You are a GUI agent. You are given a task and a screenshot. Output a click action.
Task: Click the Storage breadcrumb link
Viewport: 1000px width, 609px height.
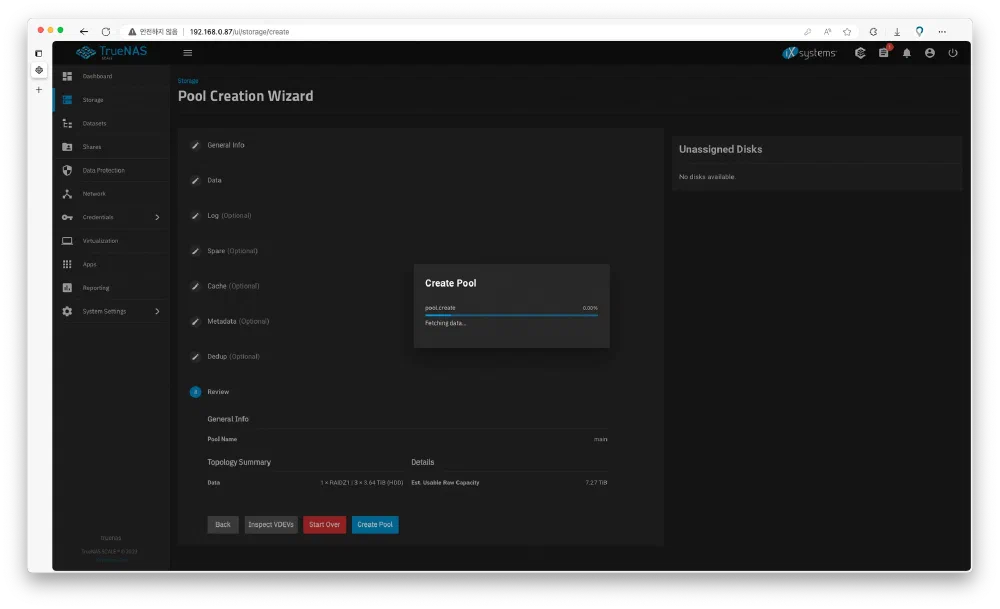click(188, 80)
